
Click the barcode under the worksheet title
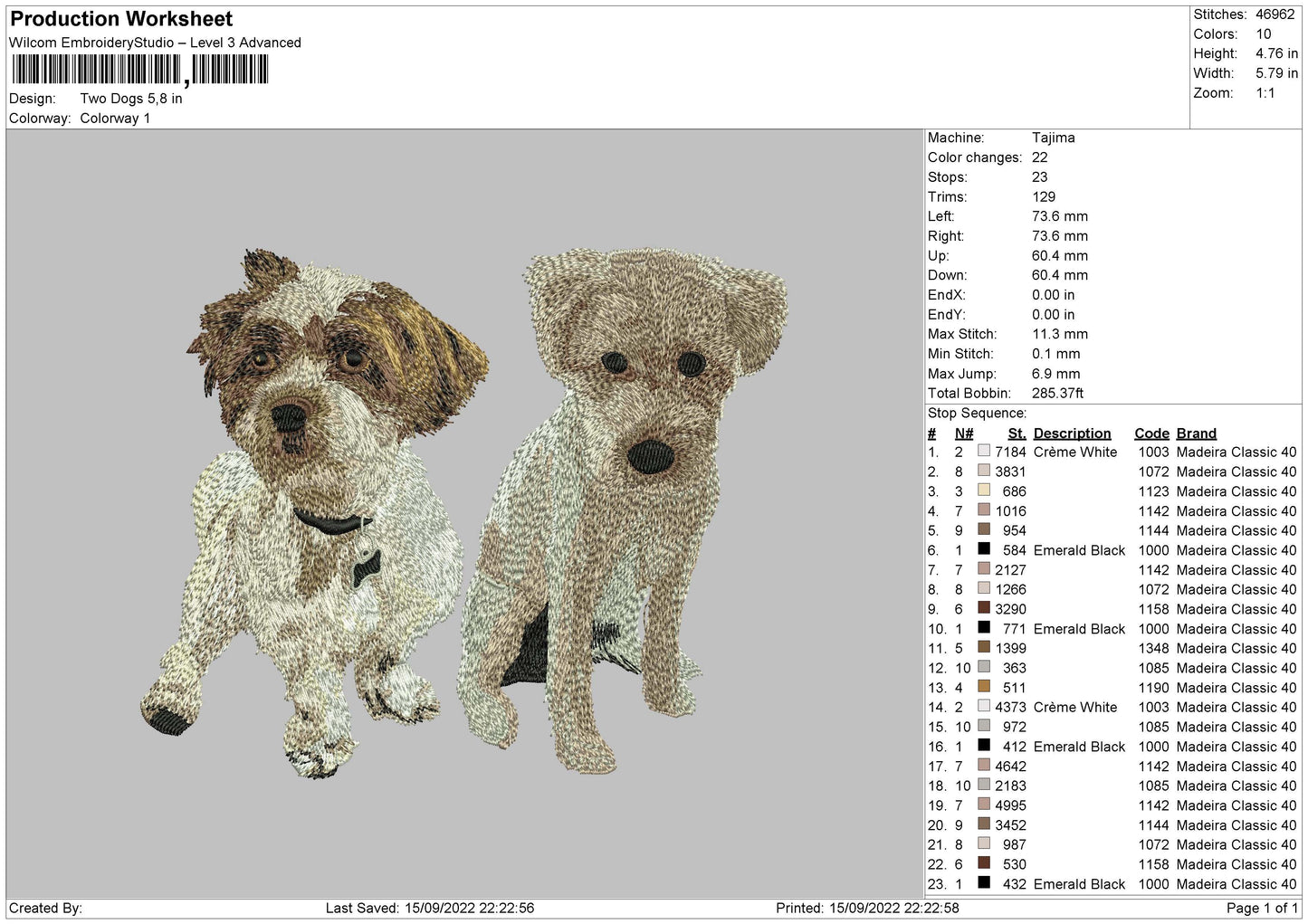(x=139, y=71)
